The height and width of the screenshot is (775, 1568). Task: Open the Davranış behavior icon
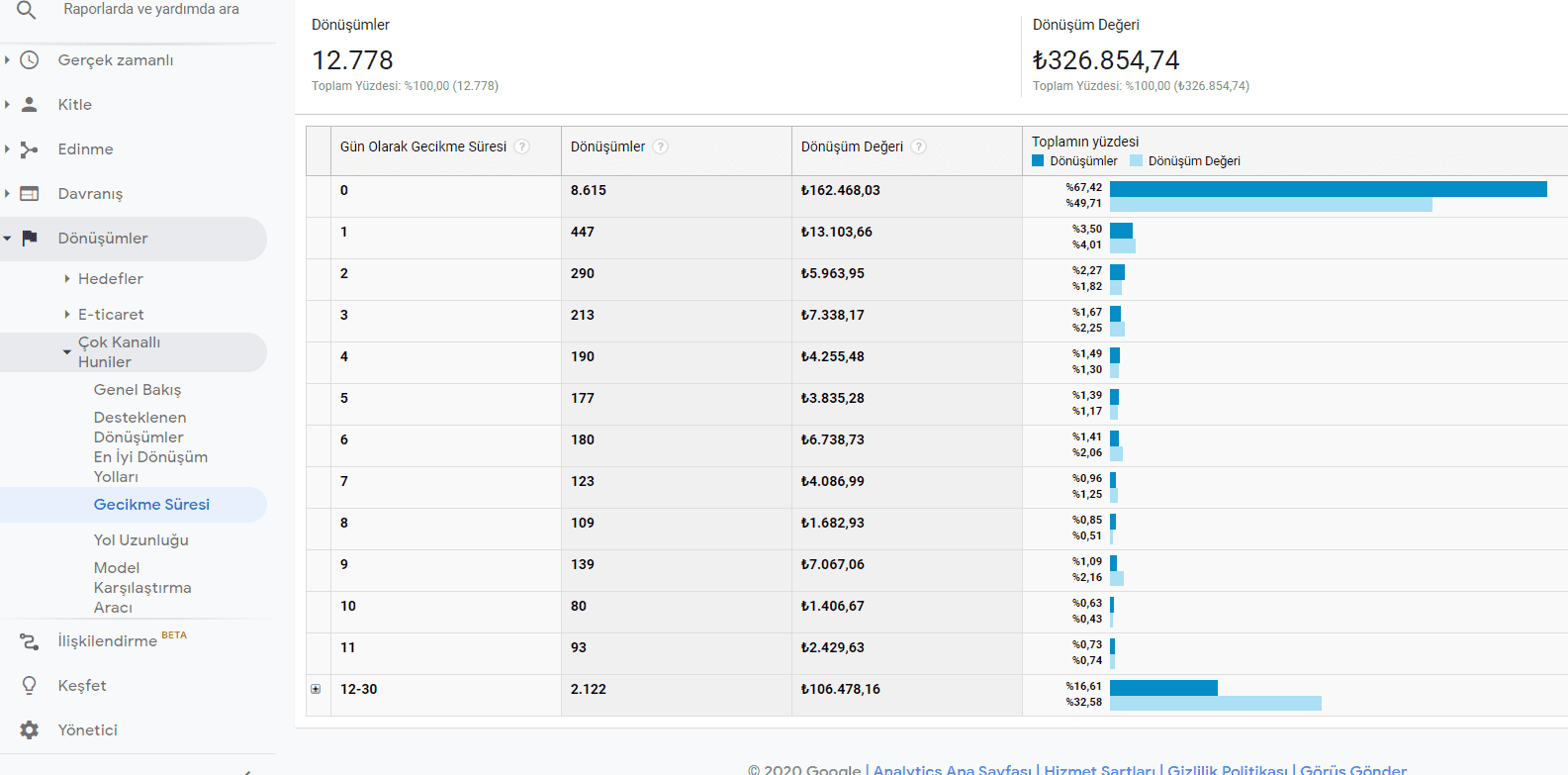point(30,194)
